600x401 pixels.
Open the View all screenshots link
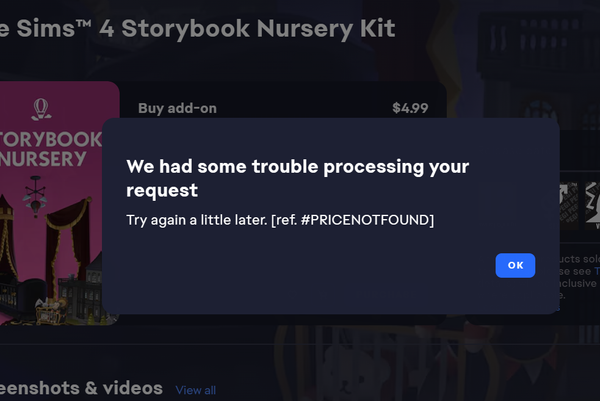coord(195,390)
